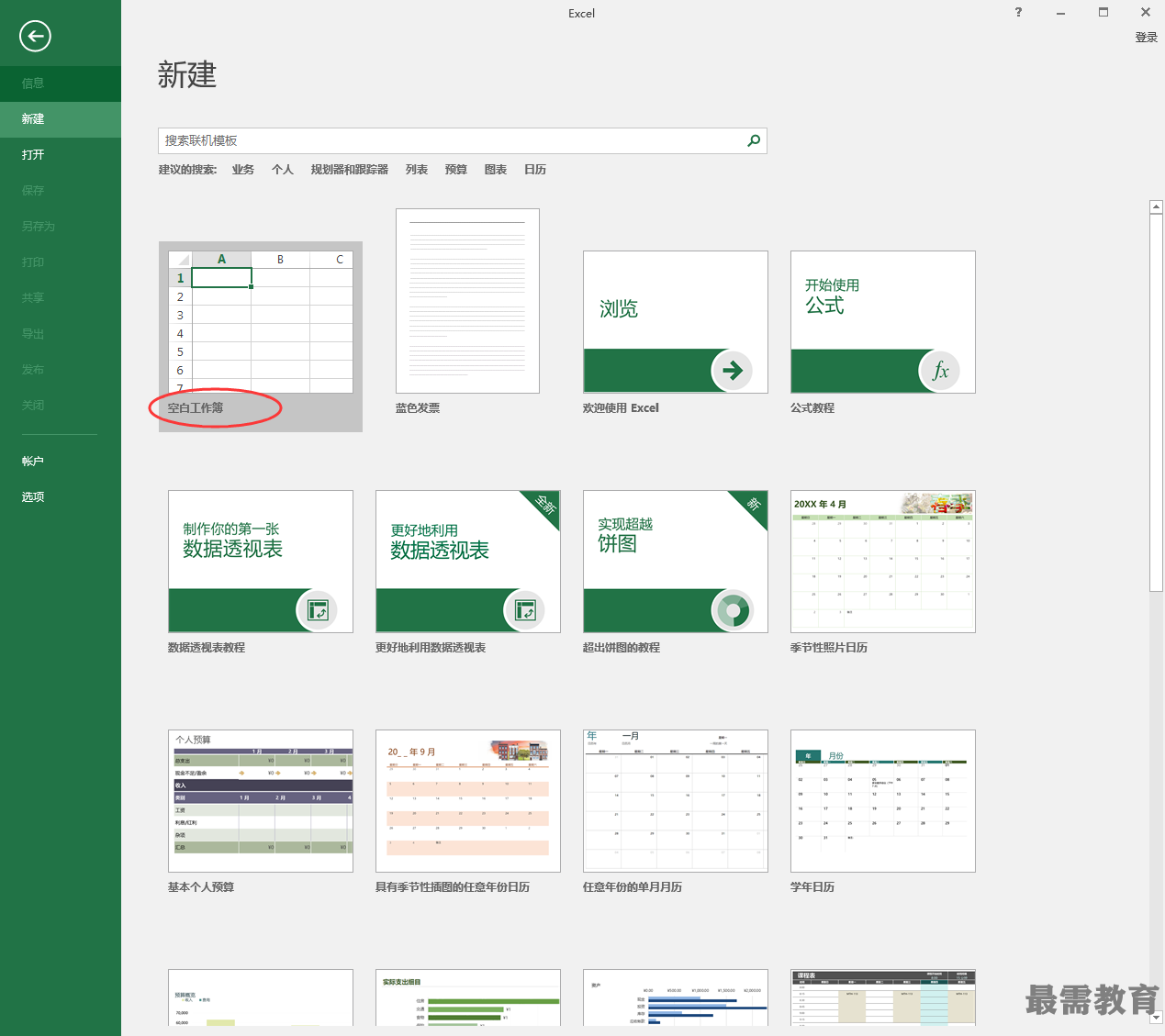Open 导出 in the sidebar

click(61, 334)
